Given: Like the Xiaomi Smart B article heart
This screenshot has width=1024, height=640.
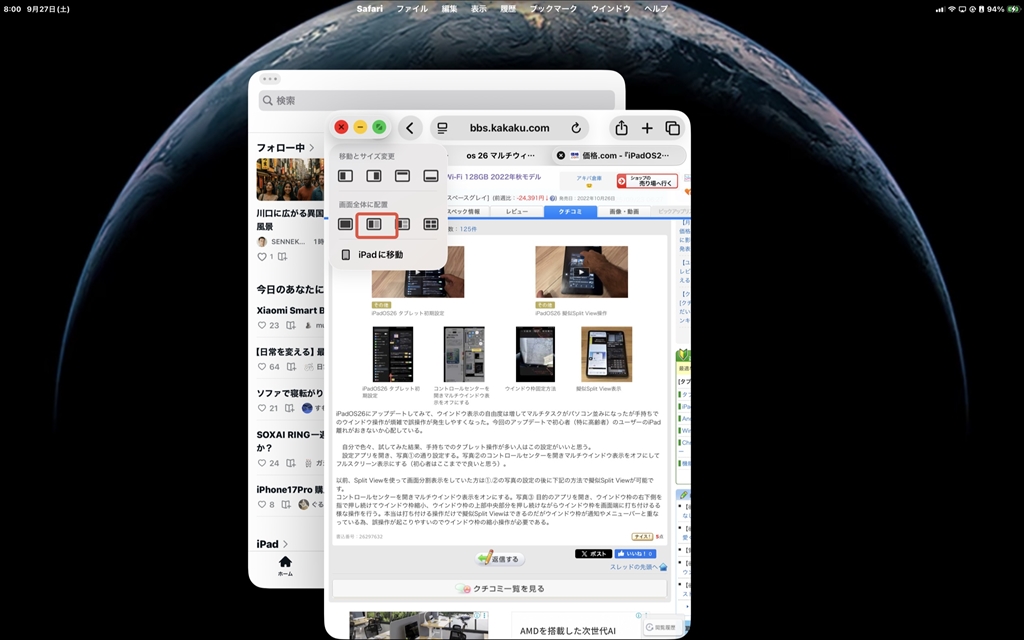Looking at the screenshot, I should [262, 325].
